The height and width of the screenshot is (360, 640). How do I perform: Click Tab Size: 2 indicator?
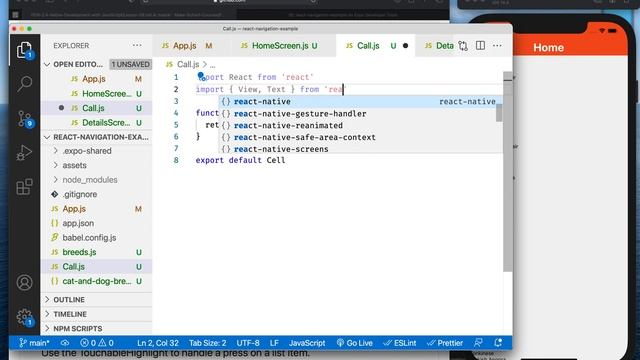[207, 343]
